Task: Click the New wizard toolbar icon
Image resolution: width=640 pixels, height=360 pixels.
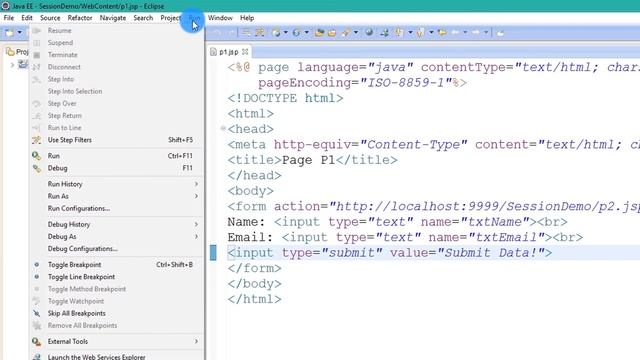Action: [x=9, y=32]
